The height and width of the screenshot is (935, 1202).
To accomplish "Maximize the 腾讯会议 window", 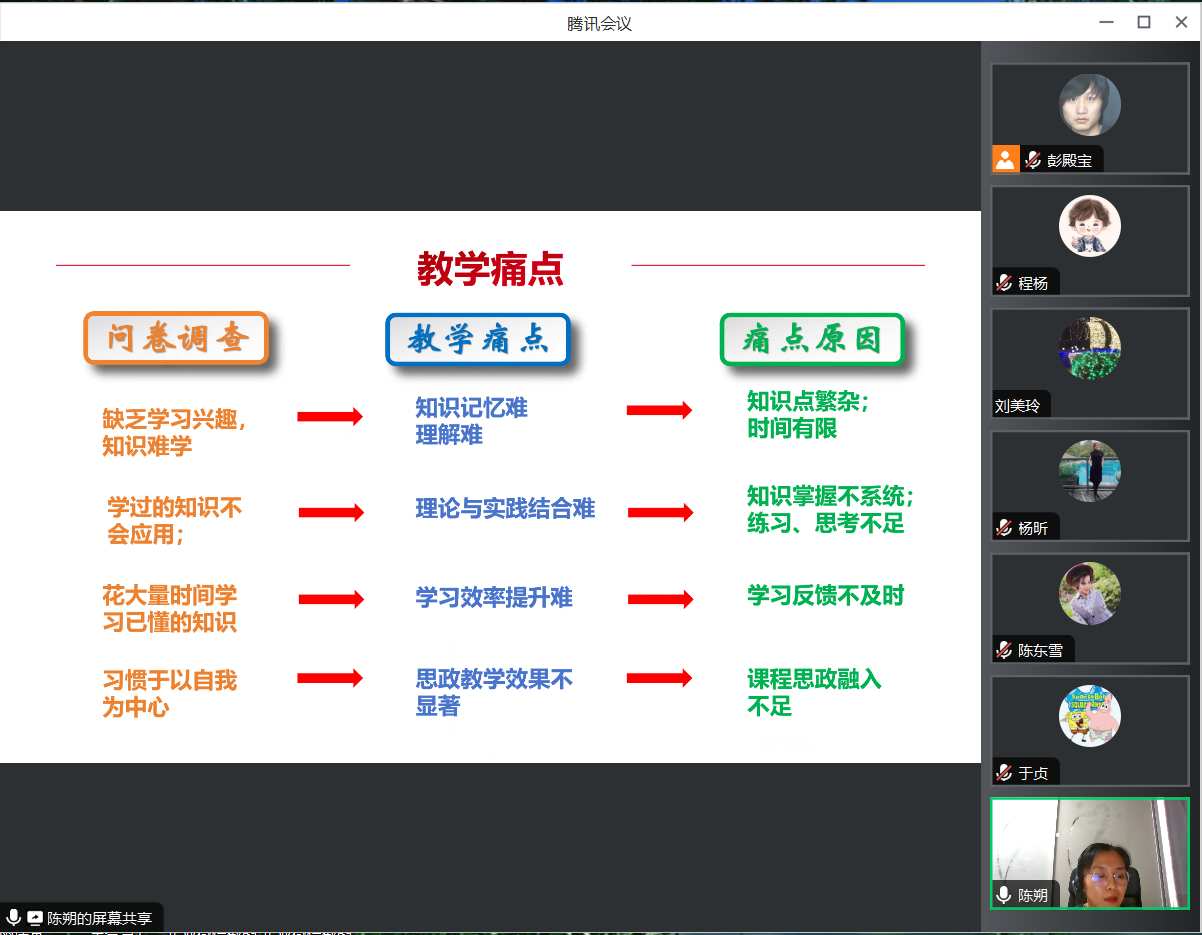I will [x=1143, y=22].
